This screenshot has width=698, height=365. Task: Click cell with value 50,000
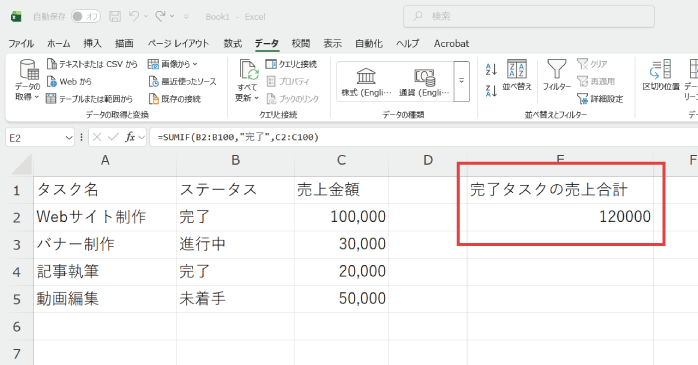[341, 299]
